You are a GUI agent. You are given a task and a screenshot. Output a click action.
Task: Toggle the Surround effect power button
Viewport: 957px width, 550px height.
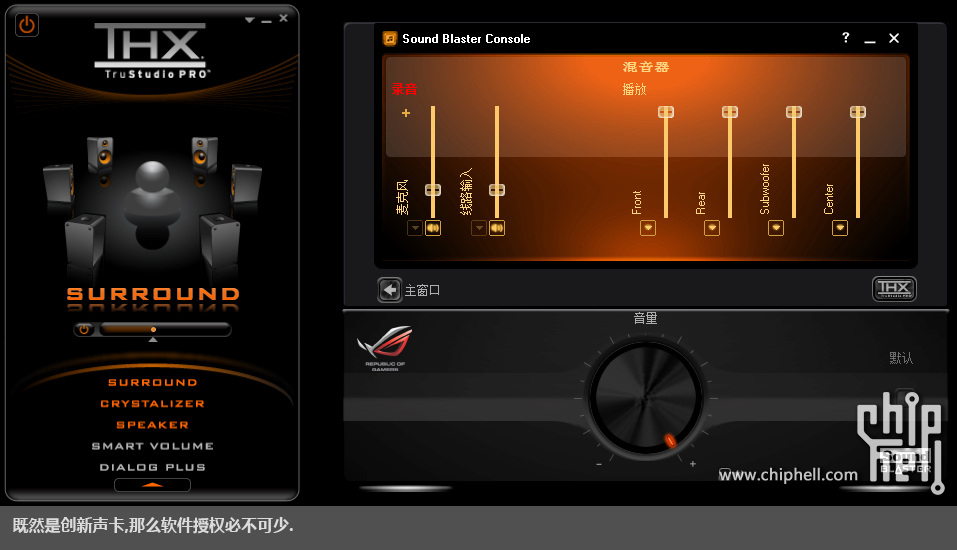[x=84, y=330]
